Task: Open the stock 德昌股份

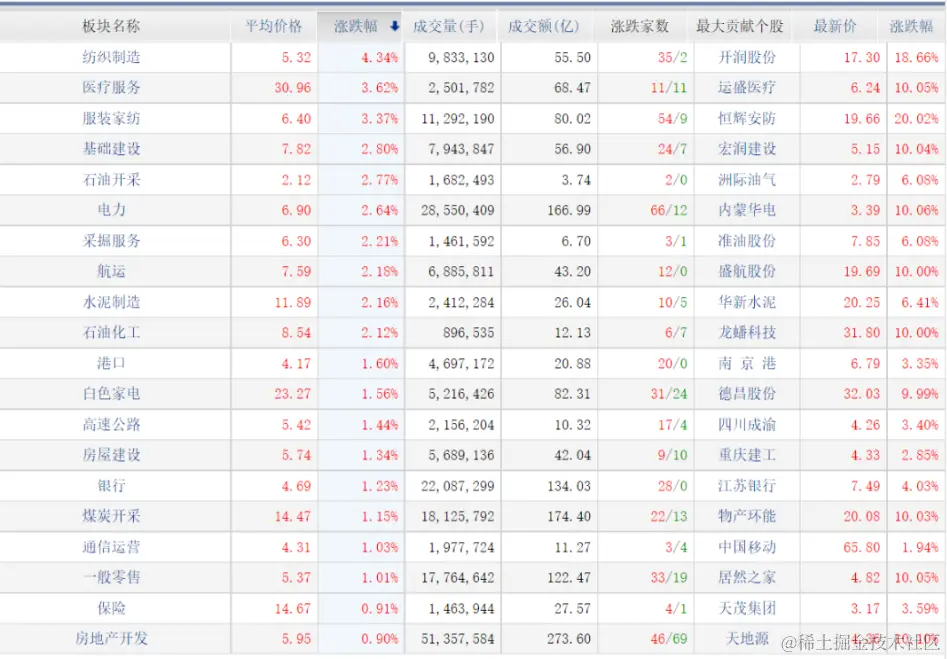Action: 746,394
